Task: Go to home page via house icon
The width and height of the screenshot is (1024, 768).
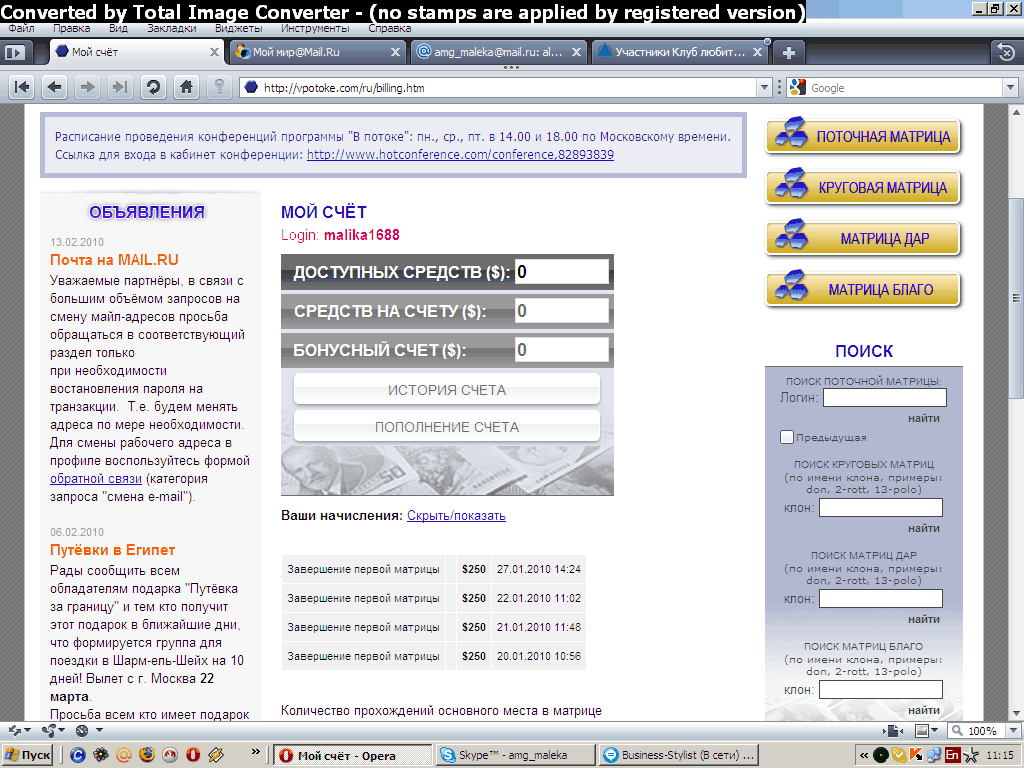Action: 186,87
